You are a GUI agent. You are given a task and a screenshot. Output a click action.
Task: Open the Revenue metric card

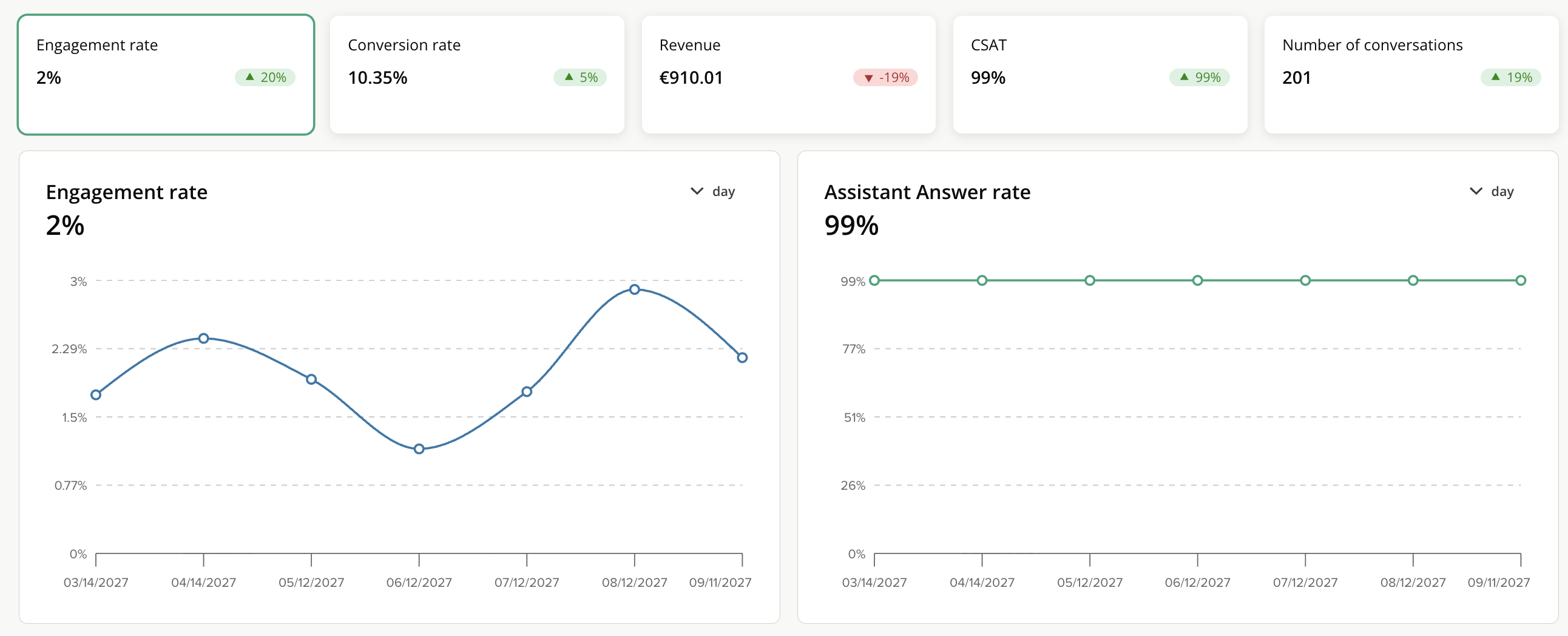788,74
